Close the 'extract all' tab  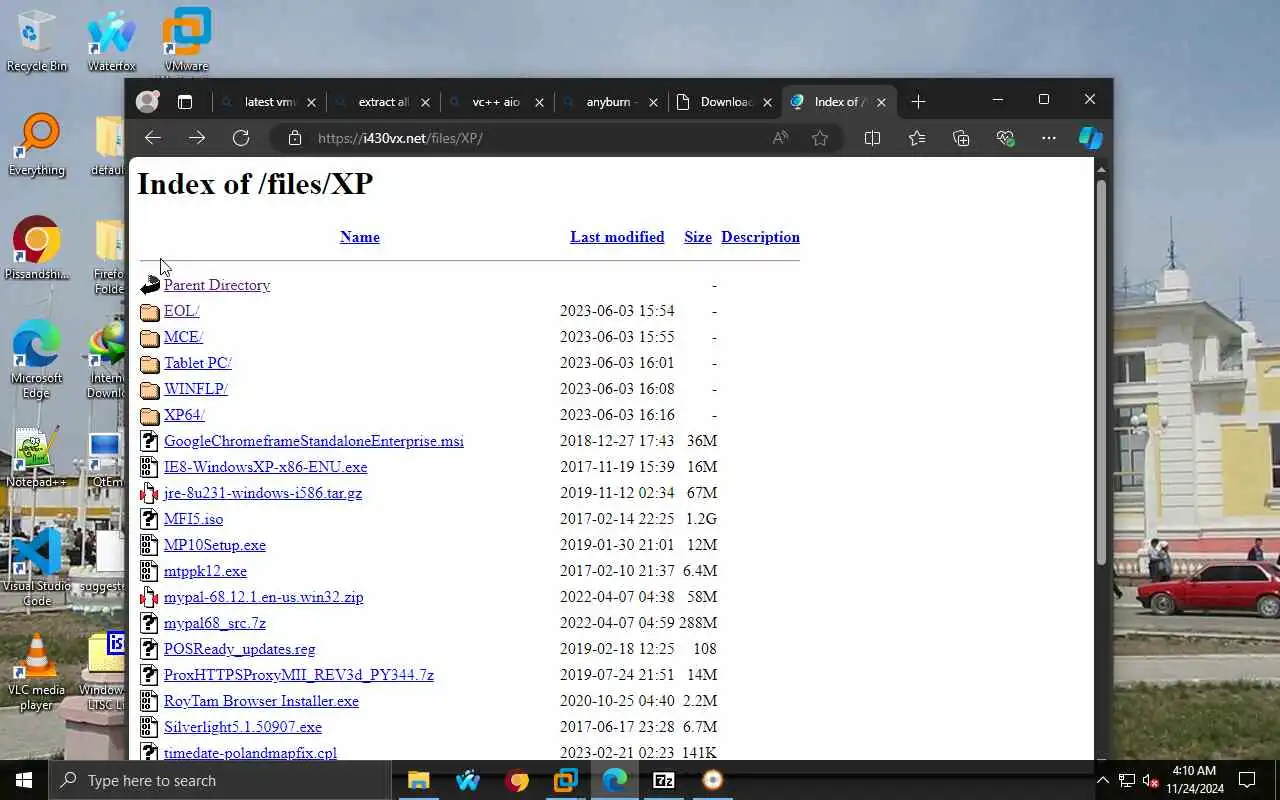pos(425,102)
